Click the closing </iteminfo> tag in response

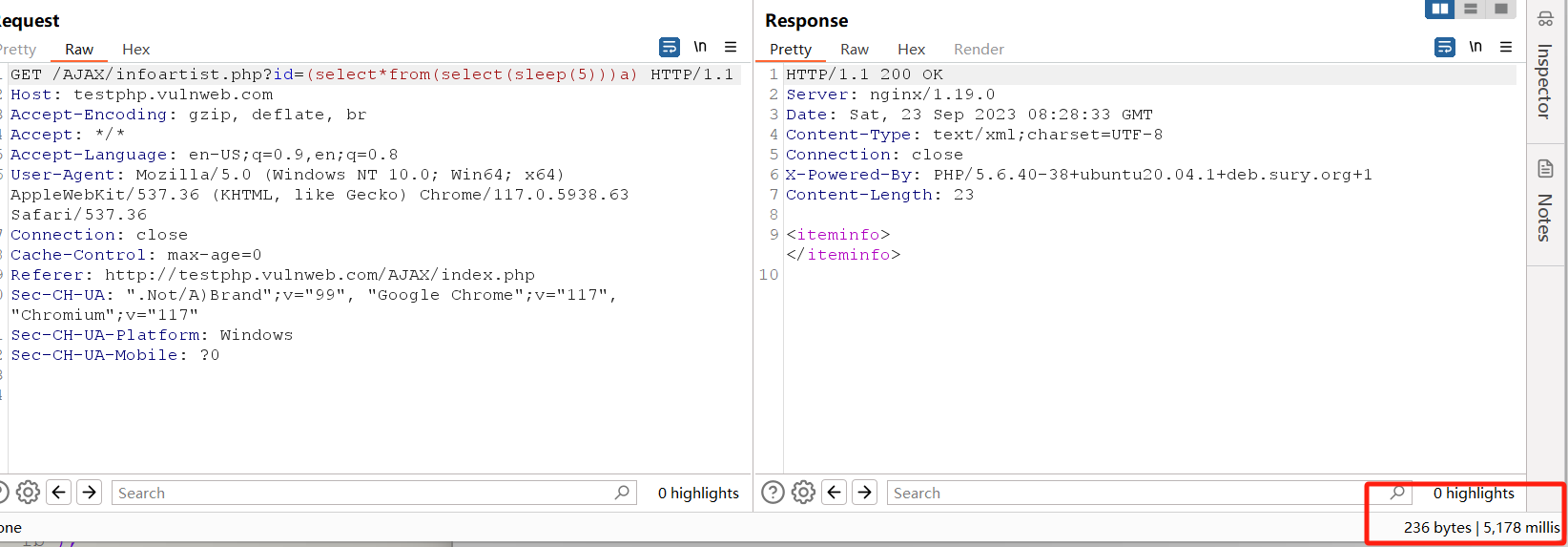843,255
